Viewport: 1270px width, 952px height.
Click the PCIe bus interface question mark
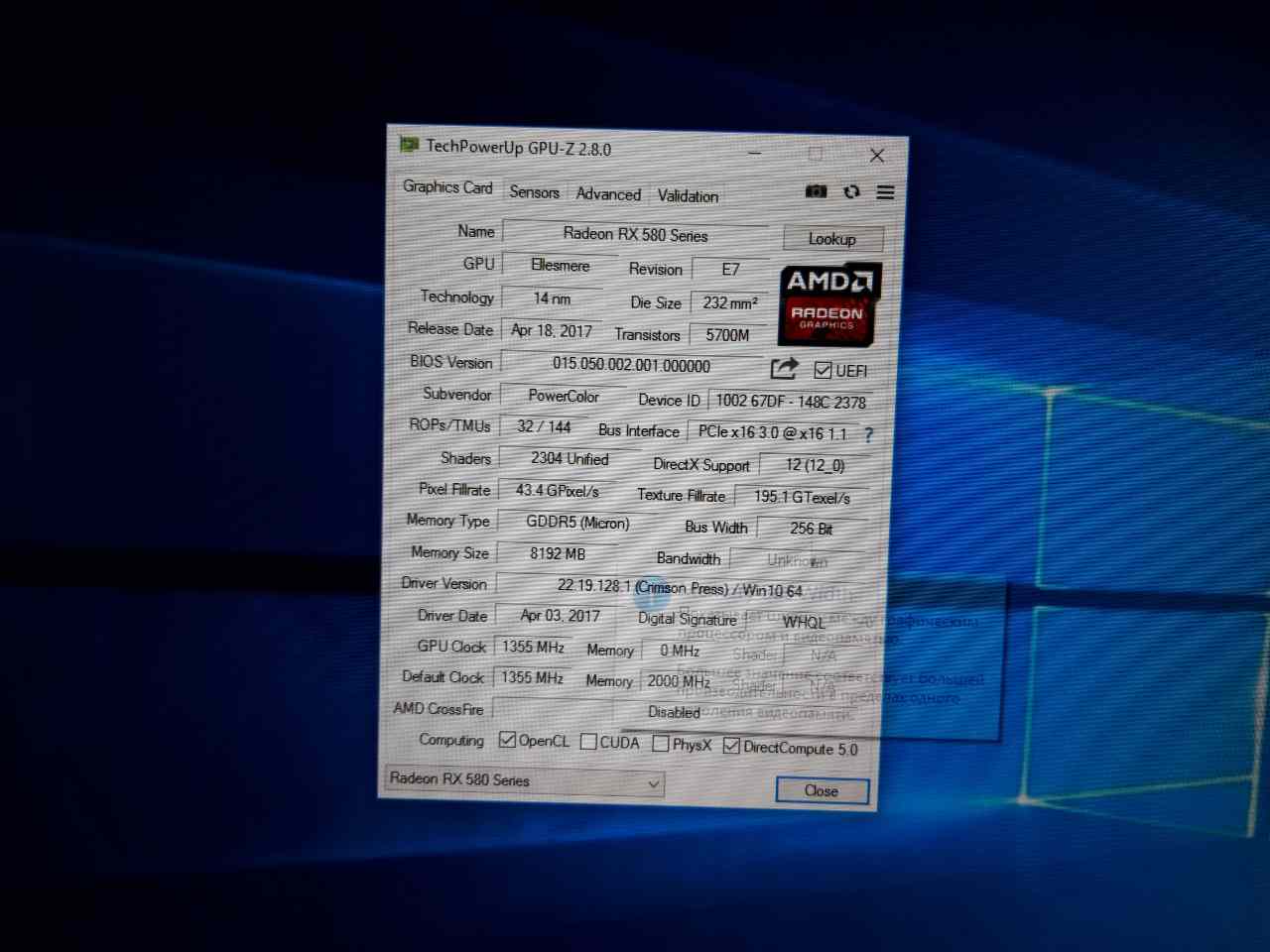[x=868, y=434]
